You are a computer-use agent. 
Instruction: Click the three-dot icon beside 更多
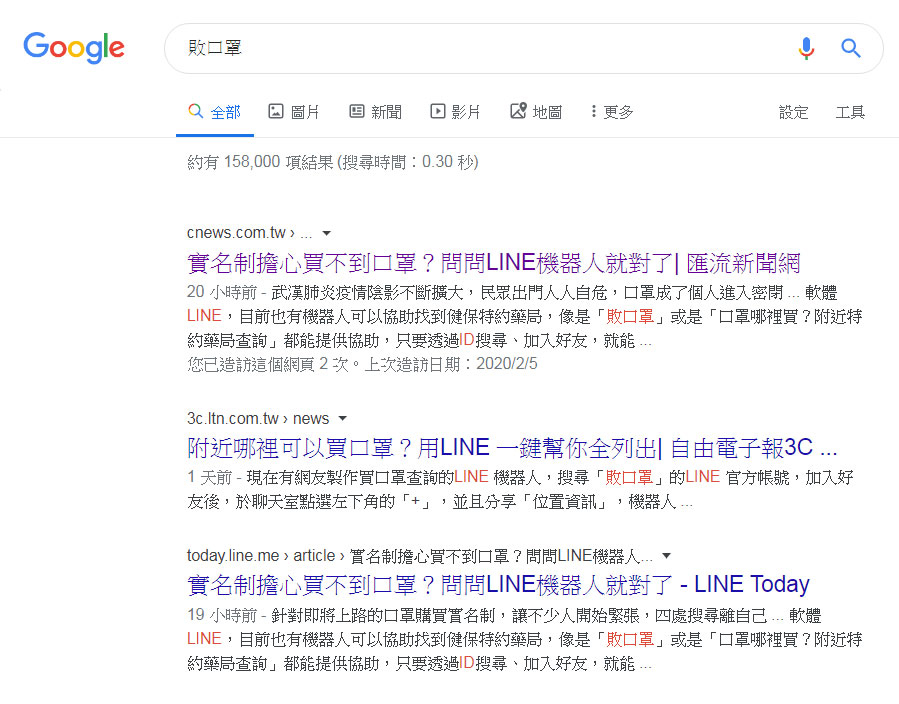593,111
